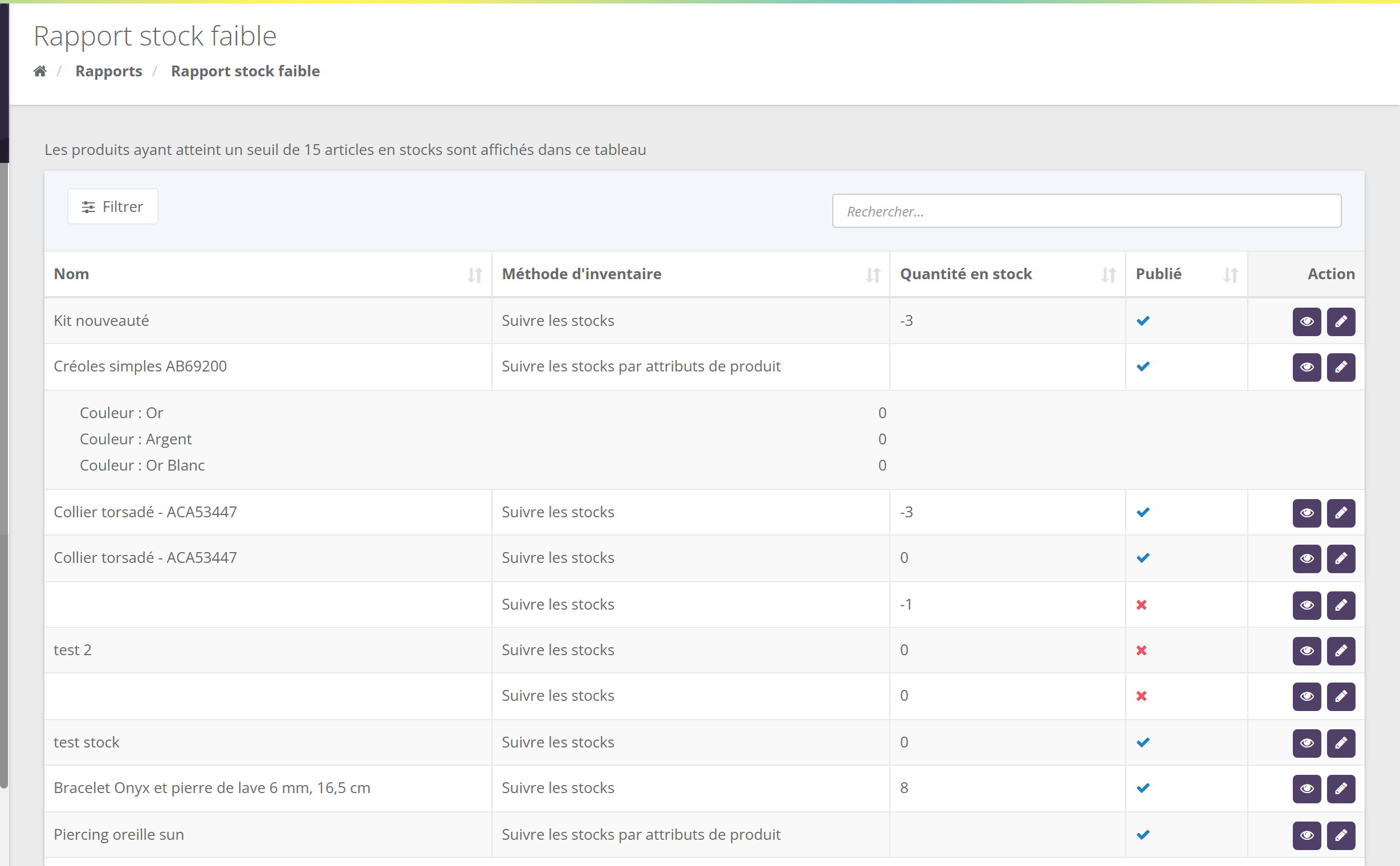Click unpublished cross on test 2 row

[1142, 650]
